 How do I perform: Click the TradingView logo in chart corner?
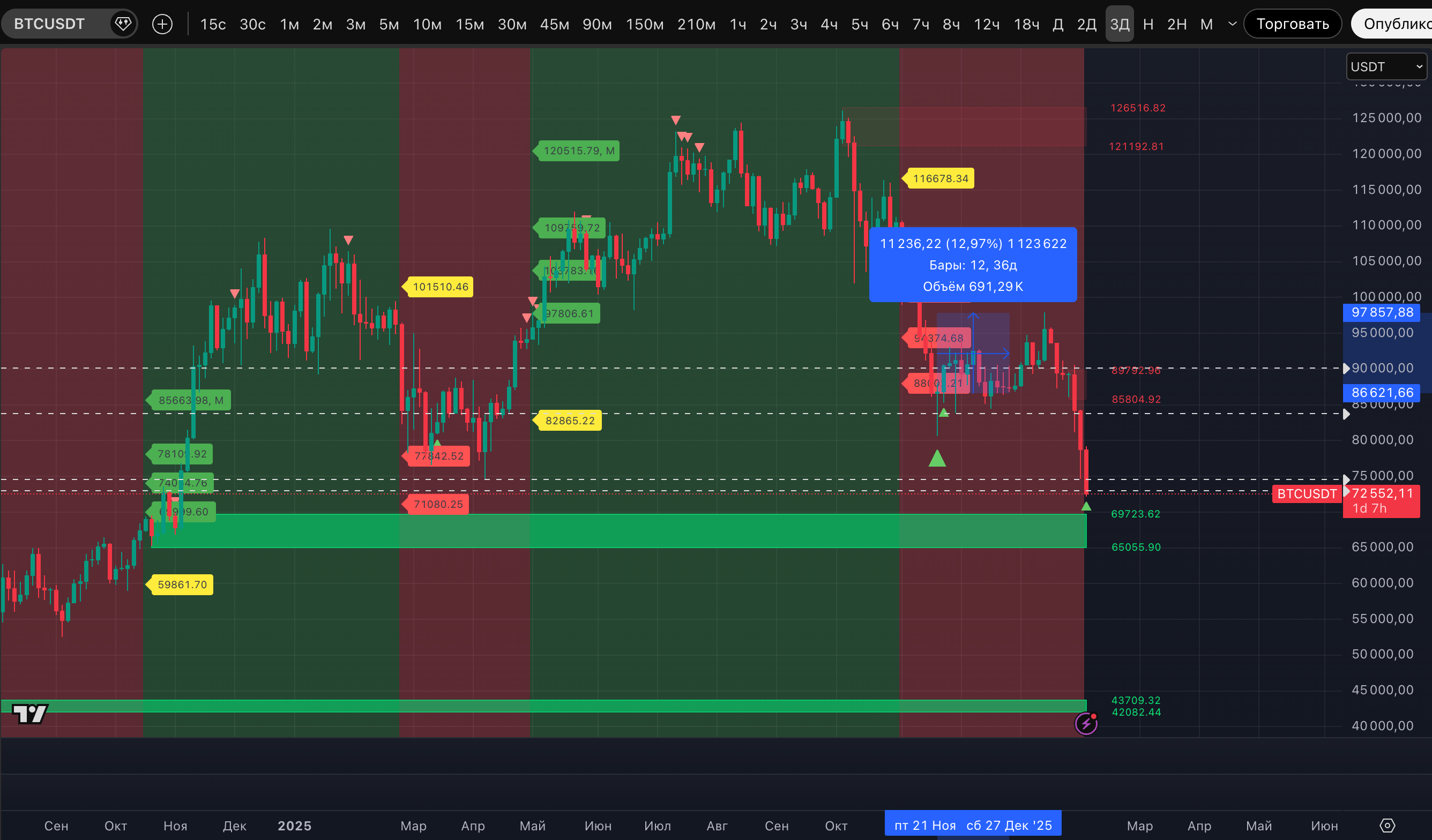pos(29,714)
